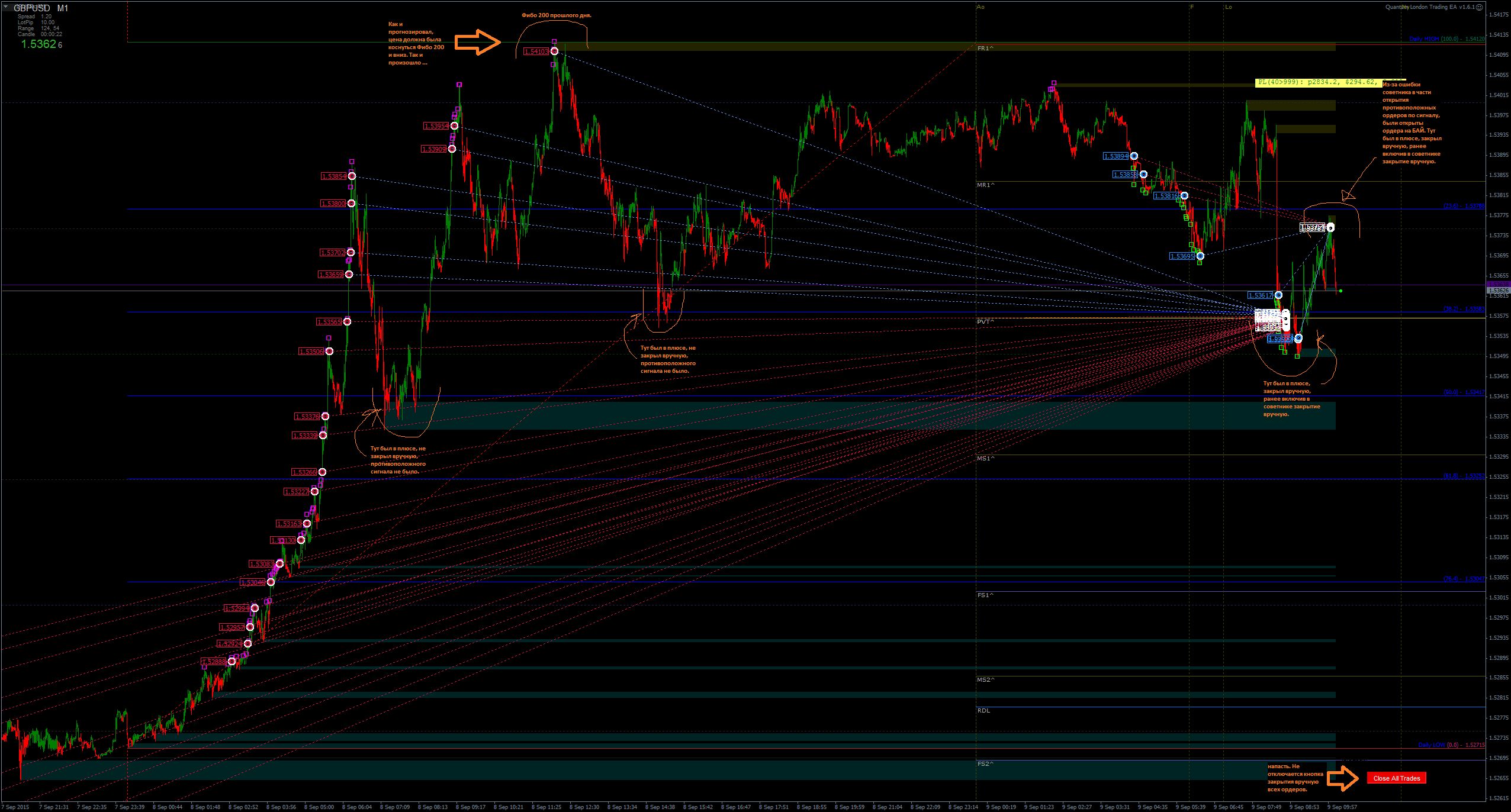The width and height of the screenshot is (1511, 812).
Task: Click the Candle 00:00:22 countdown line
Action: [40, 34]
